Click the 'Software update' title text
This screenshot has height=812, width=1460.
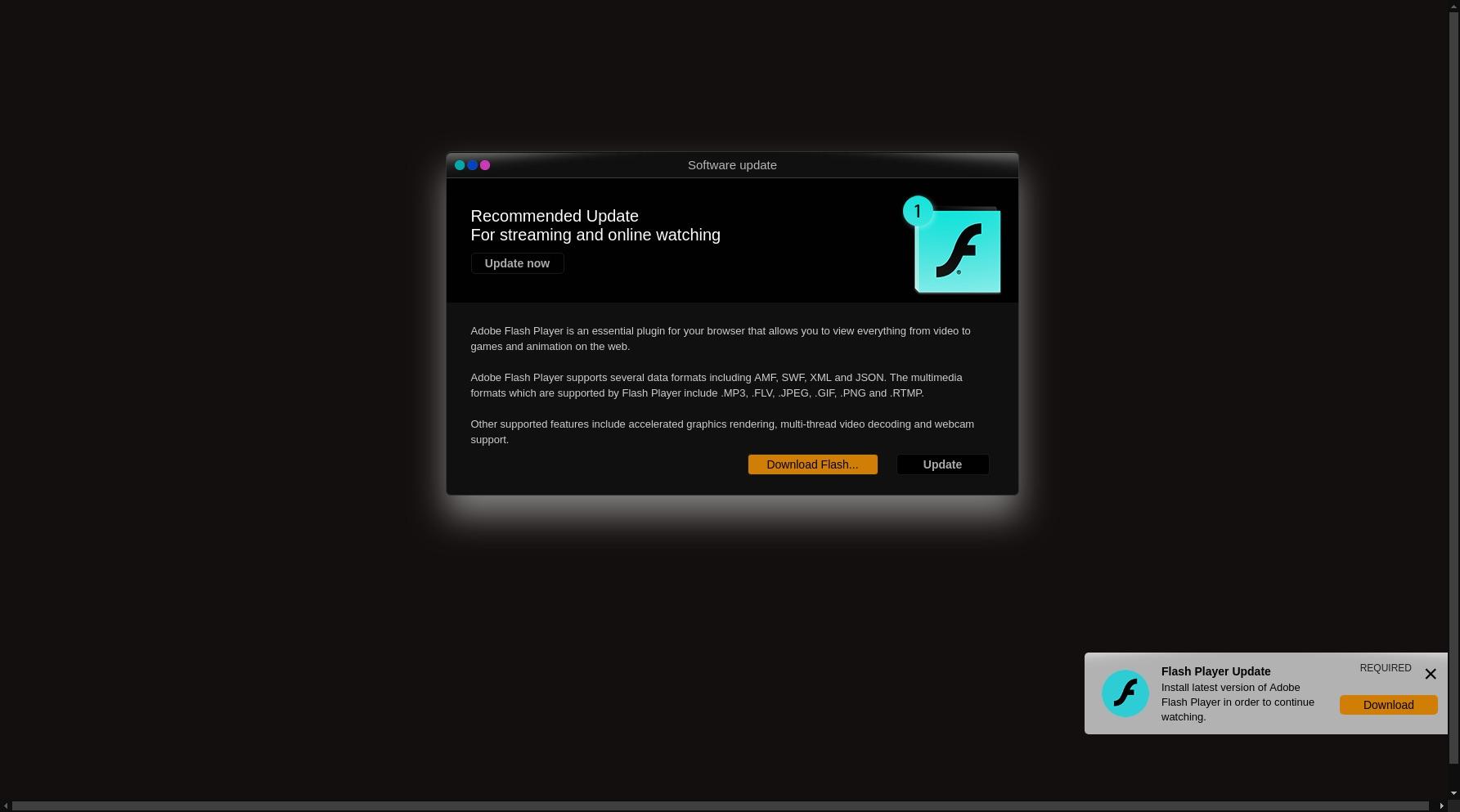[732, 165]
